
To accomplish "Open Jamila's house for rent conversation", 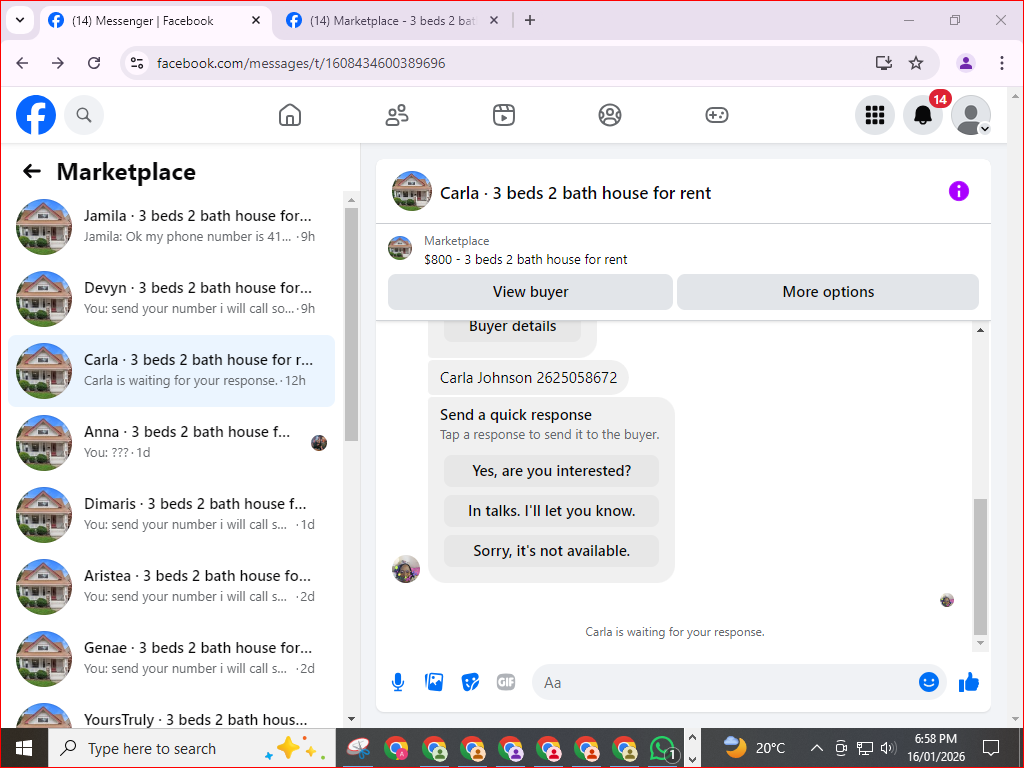I will coord(172,227).
